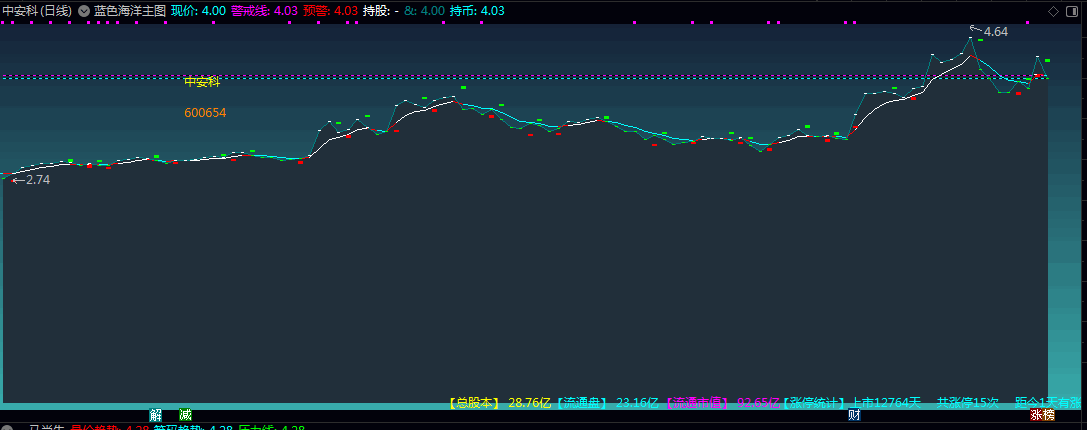This screenshot has height=430, width=1087.
Task: Click the 警戒线: 4.03 value
Action: 264,11
